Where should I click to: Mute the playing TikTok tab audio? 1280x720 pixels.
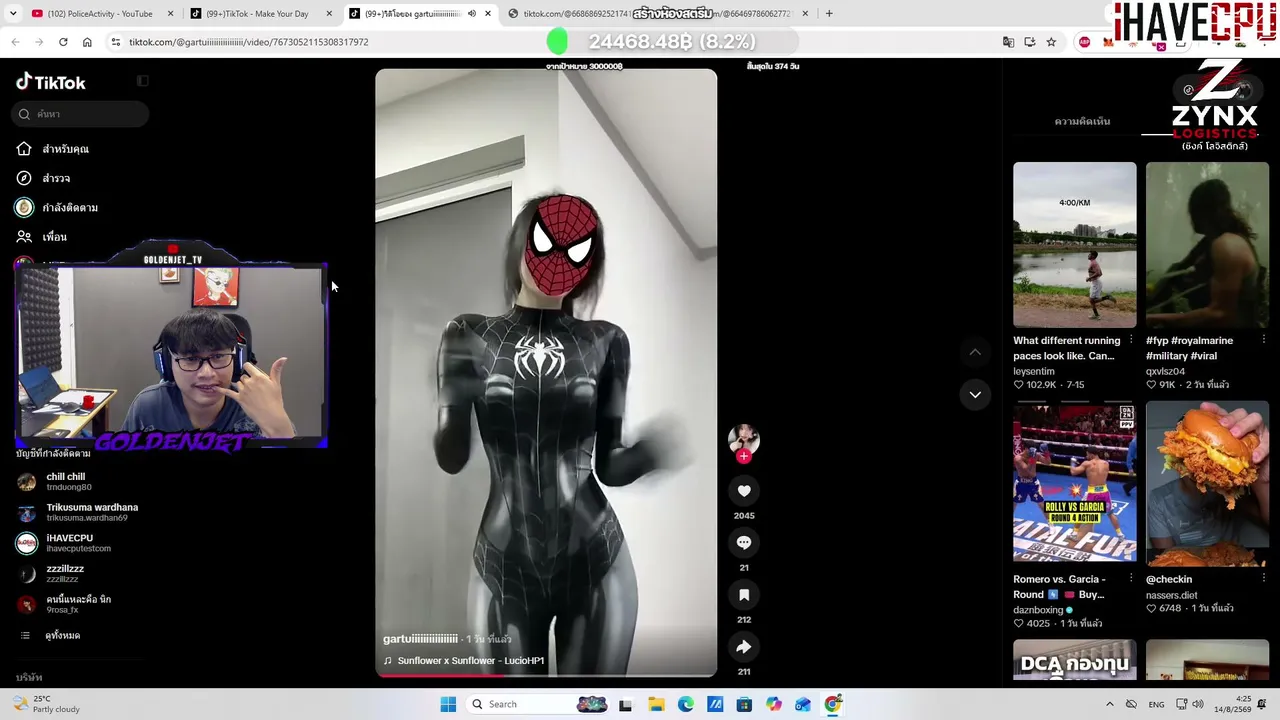click(x=472, y=14)
